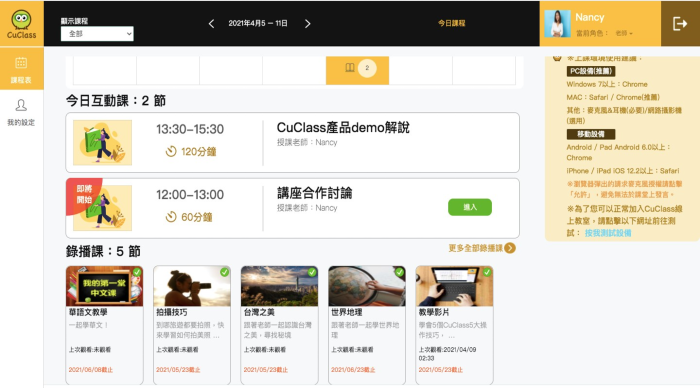
Task: Click the 台灣之美 title text
Action: coord(259,312)
